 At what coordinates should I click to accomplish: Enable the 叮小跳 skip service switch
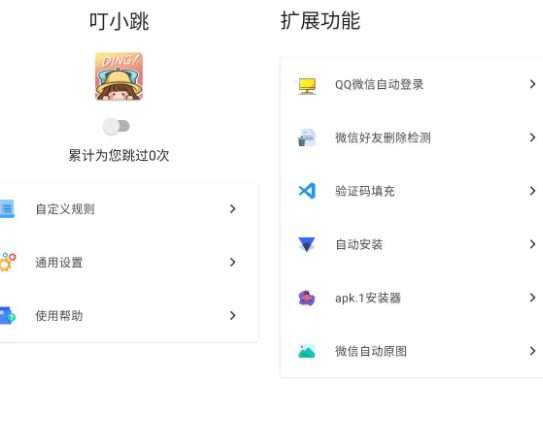(116, 126)
